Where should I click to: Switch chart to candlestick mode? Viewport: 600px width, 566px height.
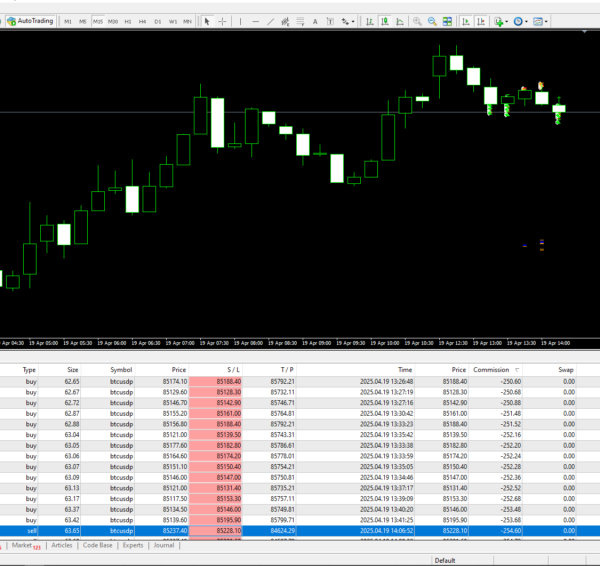point(386,20)
